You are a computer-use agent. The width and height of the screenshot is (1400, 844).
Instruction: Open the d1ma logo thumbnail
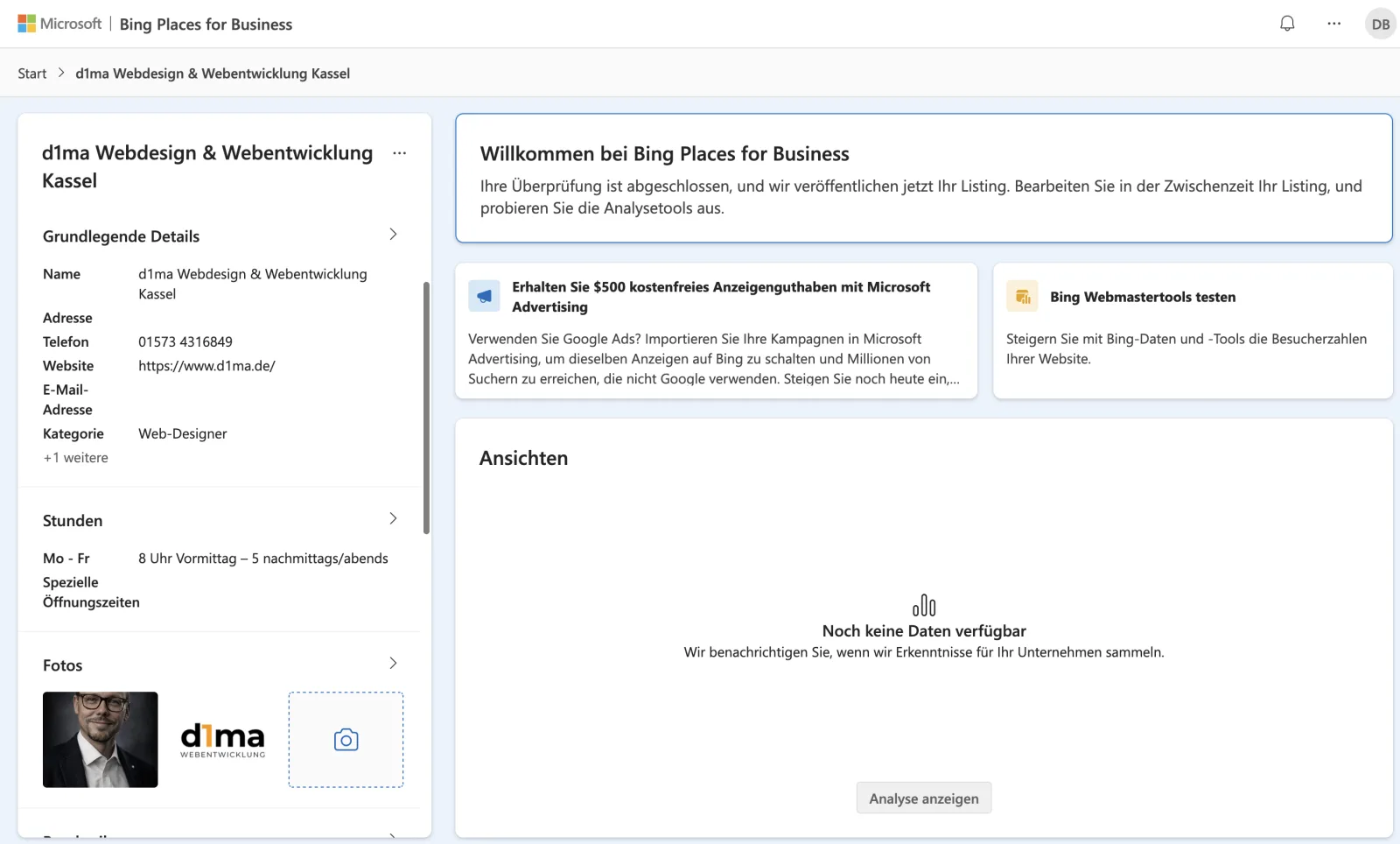tap(223, 740)
